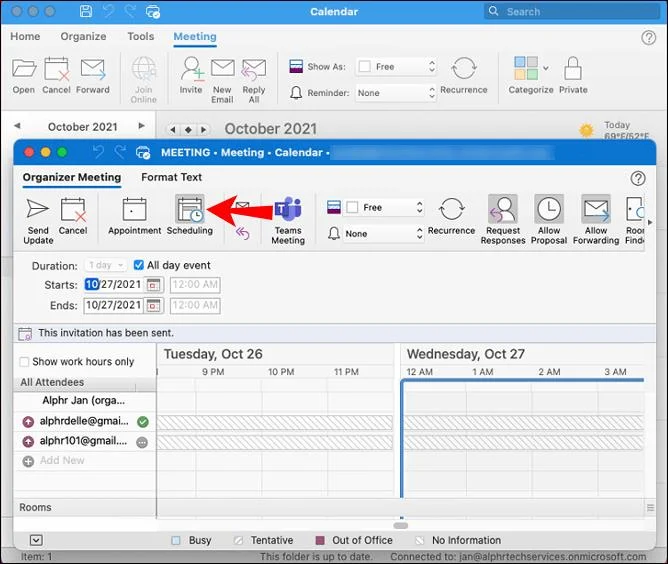The width and height of the screenshot is (668, 564).
Task: Click Add New attendee
Action: pyautogui.click(x=61, y=461)
